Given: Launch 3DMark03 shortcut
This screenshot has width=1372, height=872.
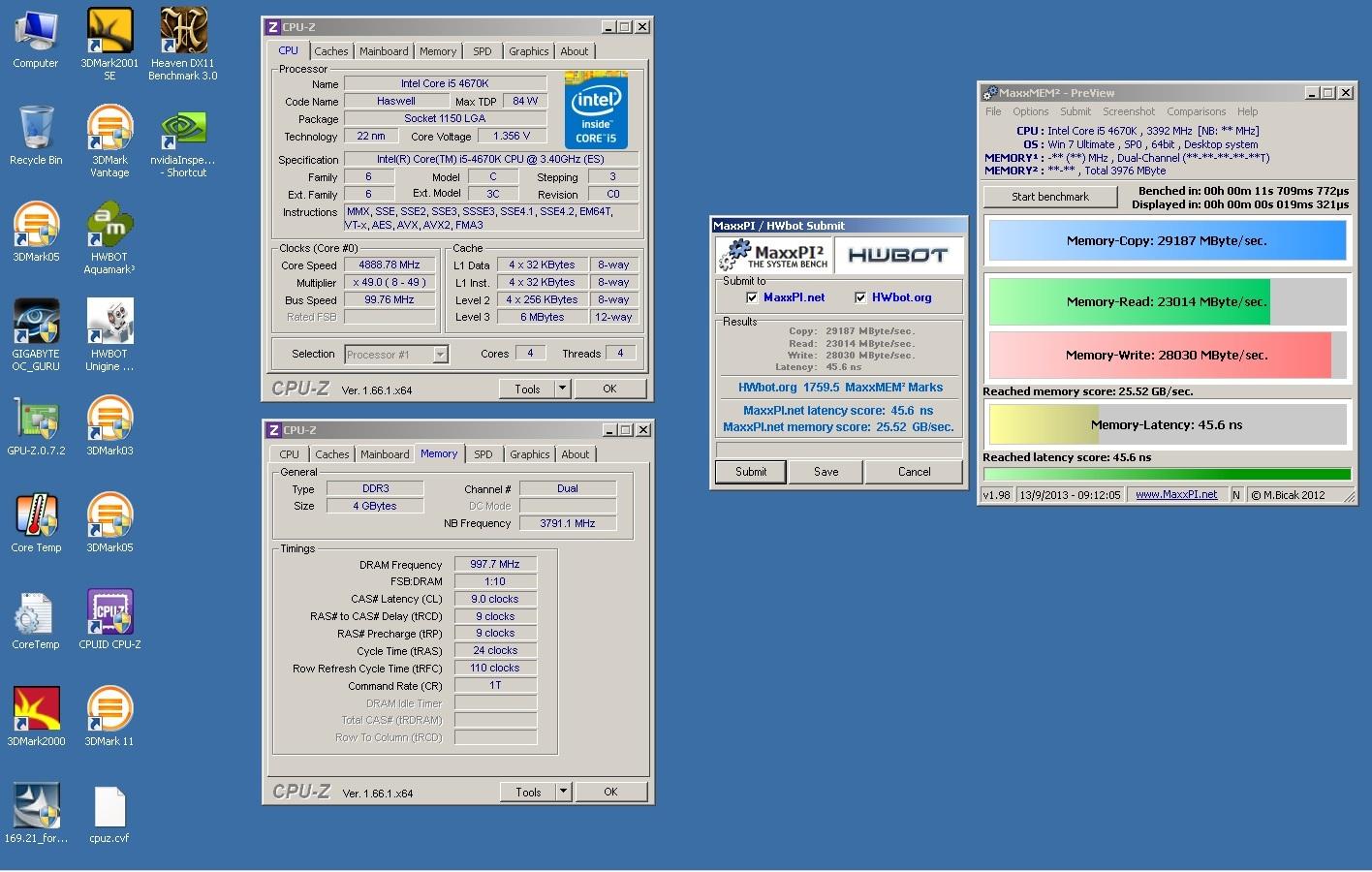Looking at the screenshot, I should [x=109, y=418].
